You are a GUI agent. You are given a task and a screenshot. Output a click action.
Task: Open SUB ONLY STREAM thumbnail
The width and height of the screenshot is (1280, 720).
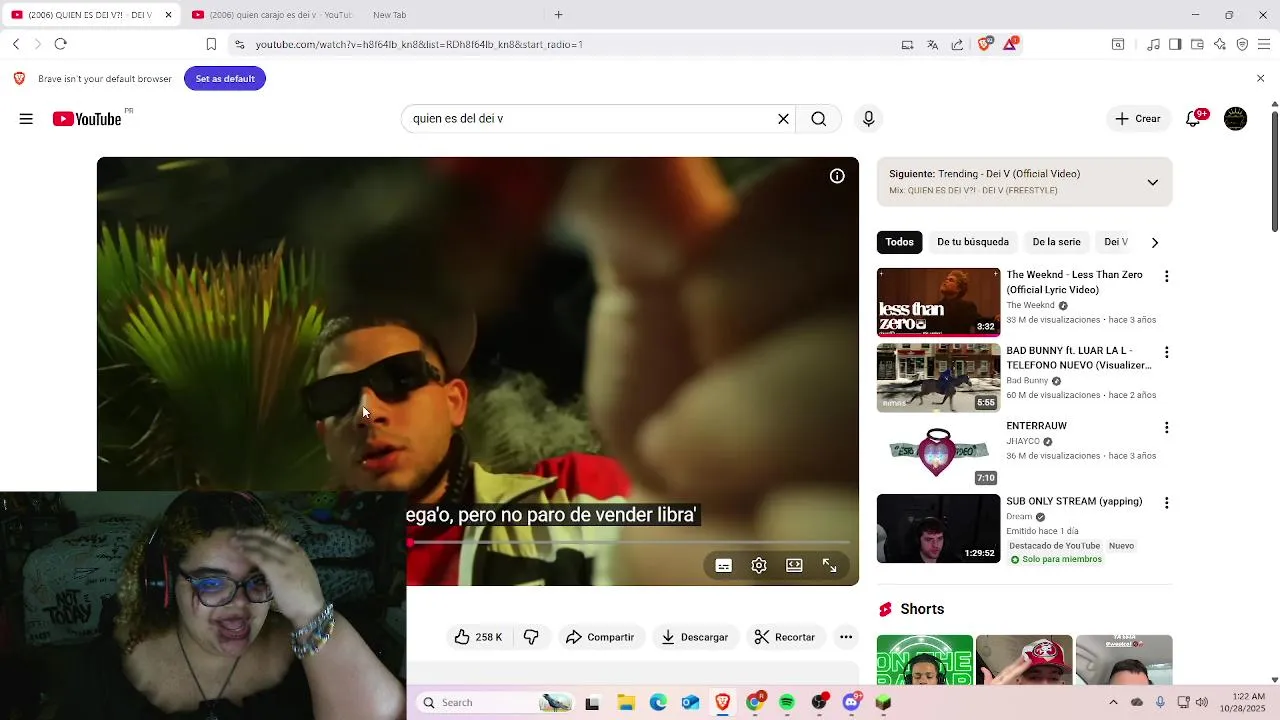point(938,529)
